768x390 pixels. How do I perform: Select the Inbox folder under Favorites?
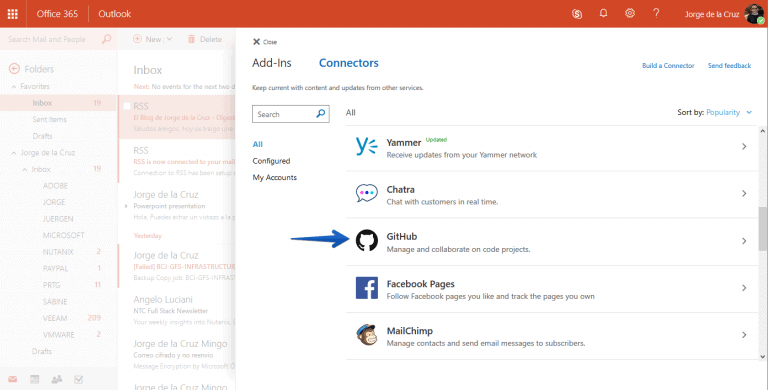click(x=58, y=103)
